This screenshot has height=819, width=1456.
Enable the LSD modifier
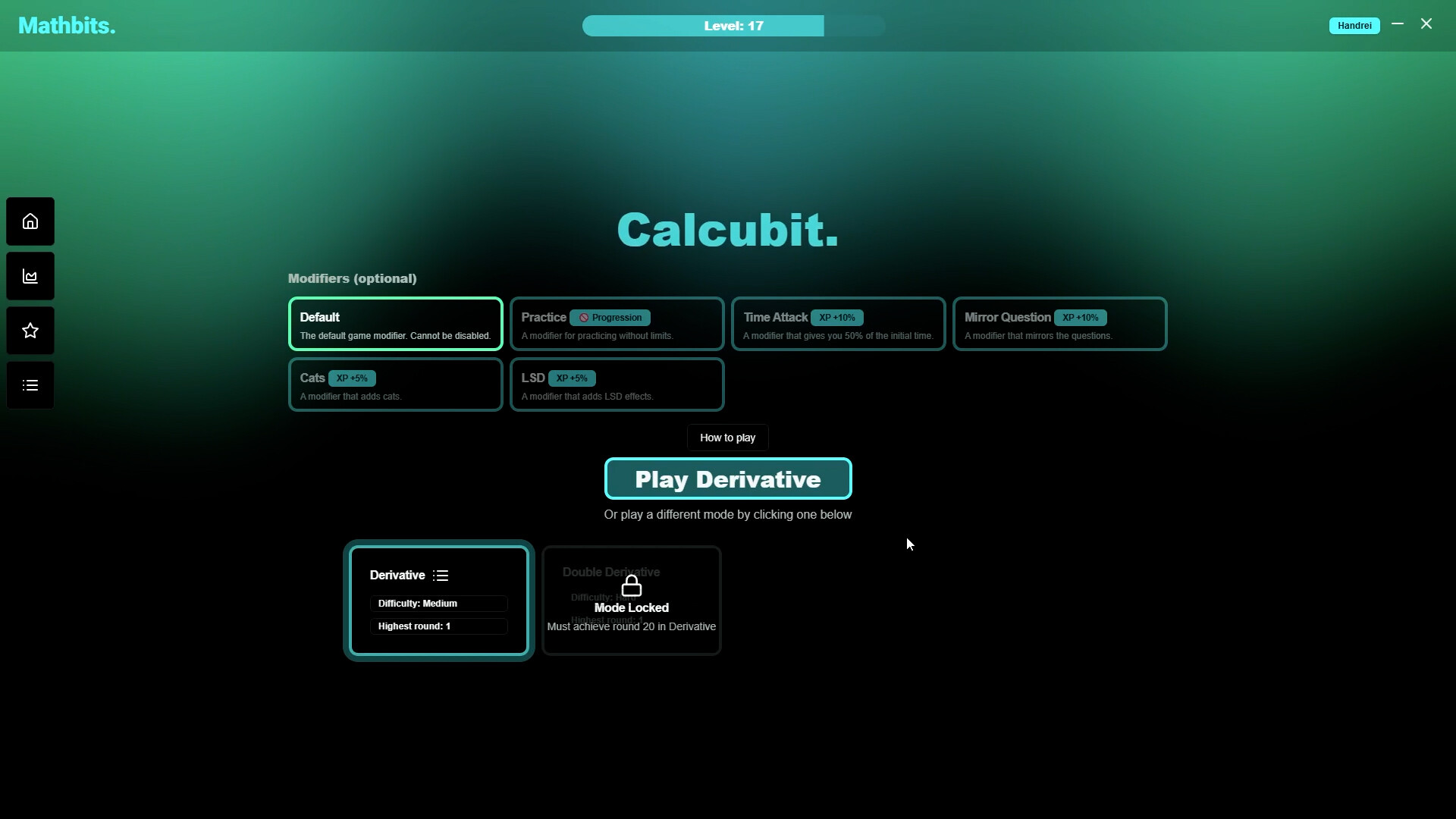617,384
